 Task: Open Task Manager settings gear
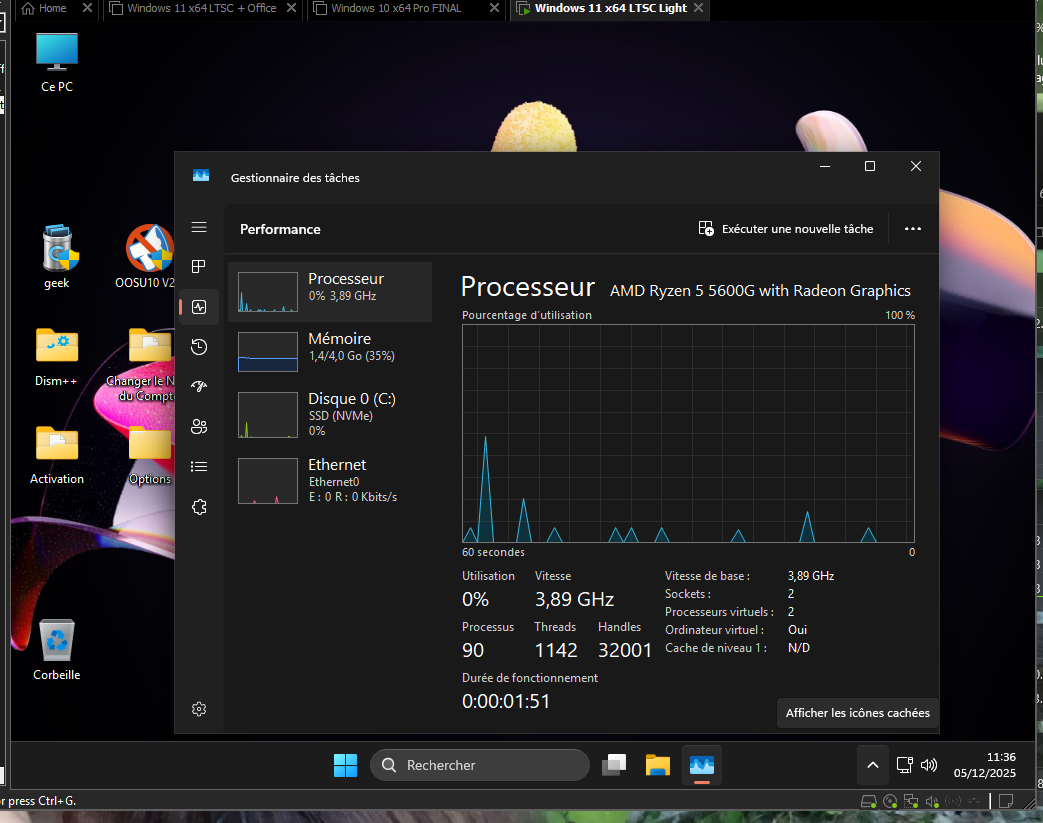199,709
